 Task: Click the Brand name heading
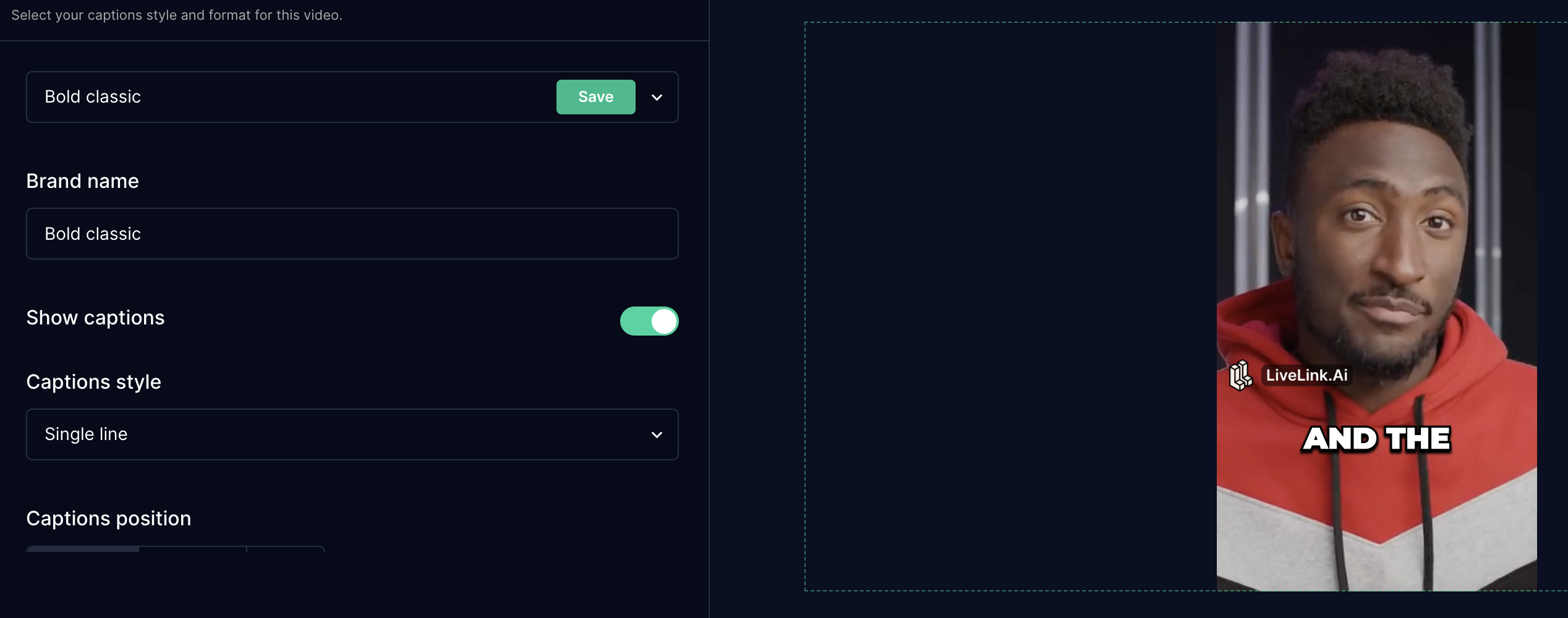[x=83, y=181]
